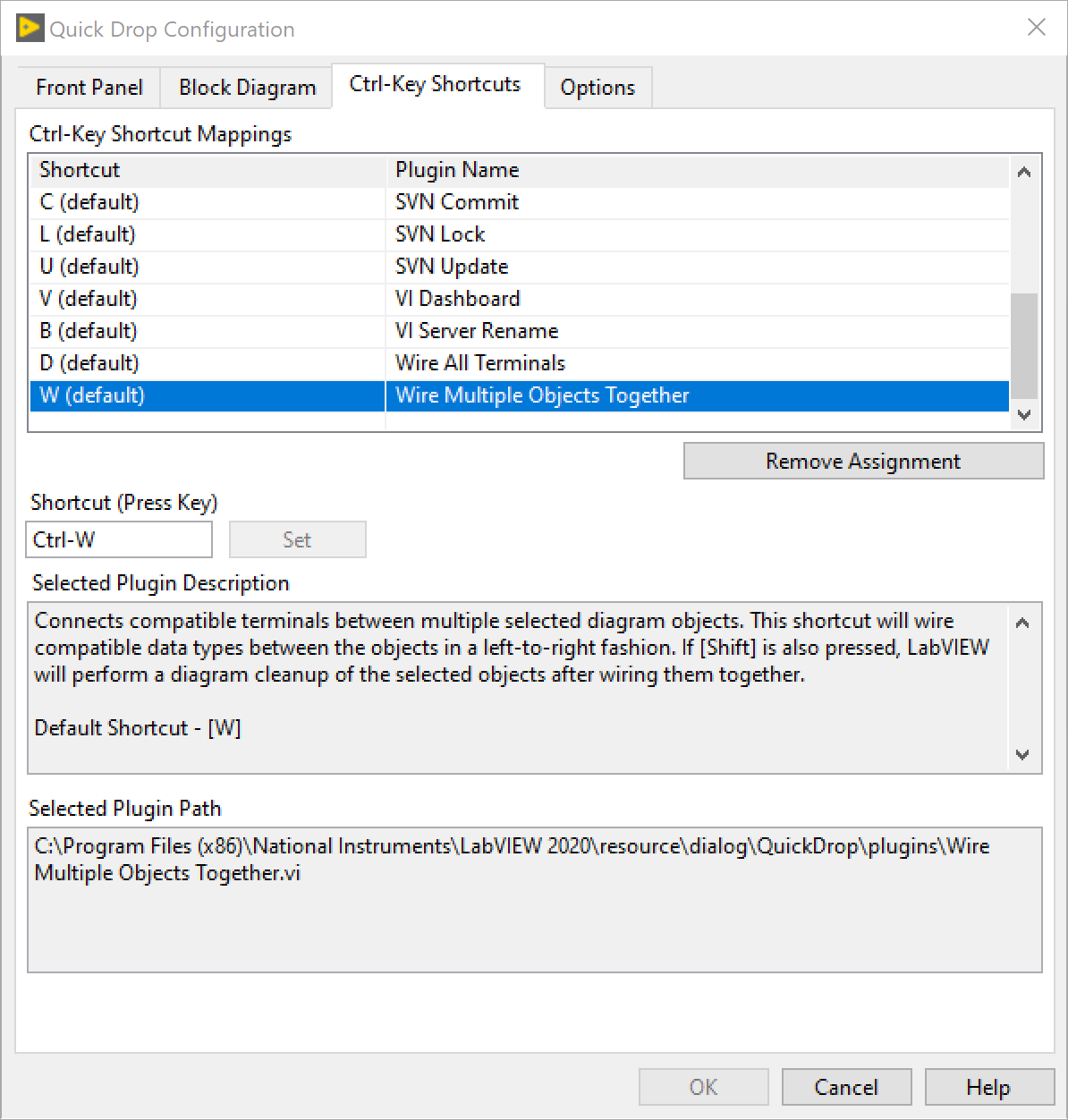The width and height of the screenshot is (1068, 1120).
Task: Click the Ctrl-W shortcut input field
Action: click(118, 539)
